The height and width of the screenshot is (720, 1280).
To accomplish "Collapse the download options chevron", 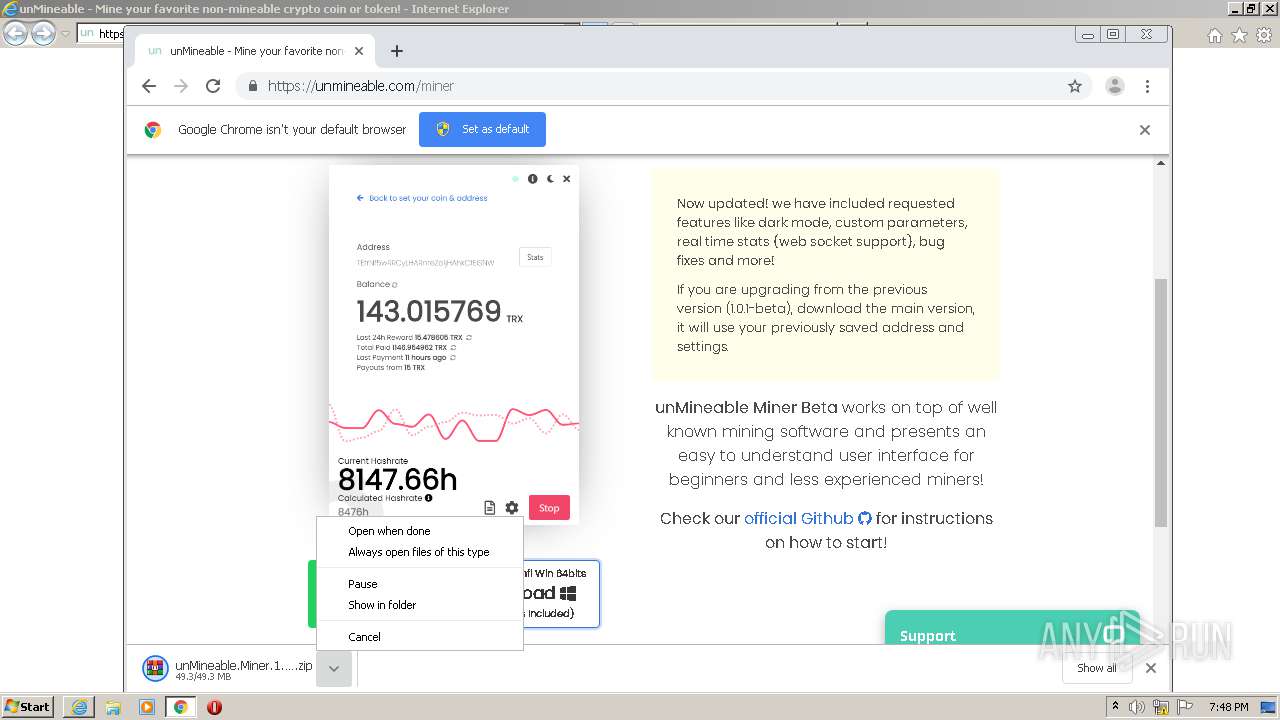I will [x=334, y=668].
